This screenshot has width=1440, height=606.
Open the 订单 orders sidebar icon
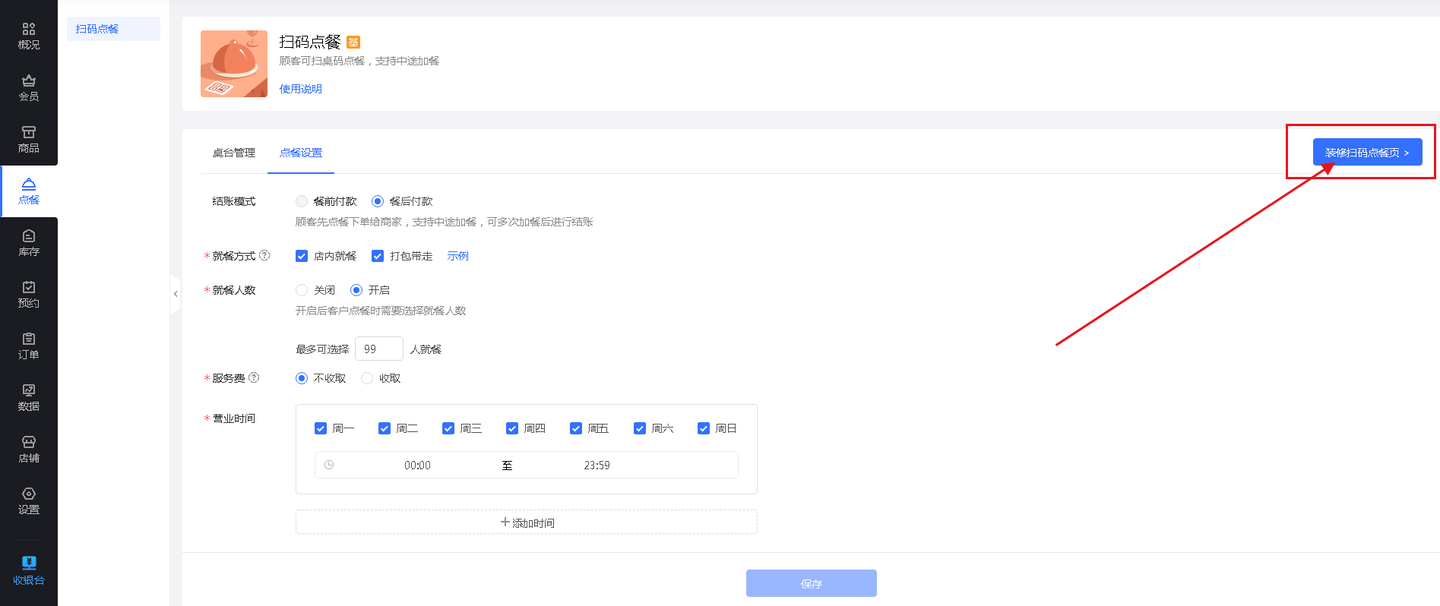(x=28, y=346)
